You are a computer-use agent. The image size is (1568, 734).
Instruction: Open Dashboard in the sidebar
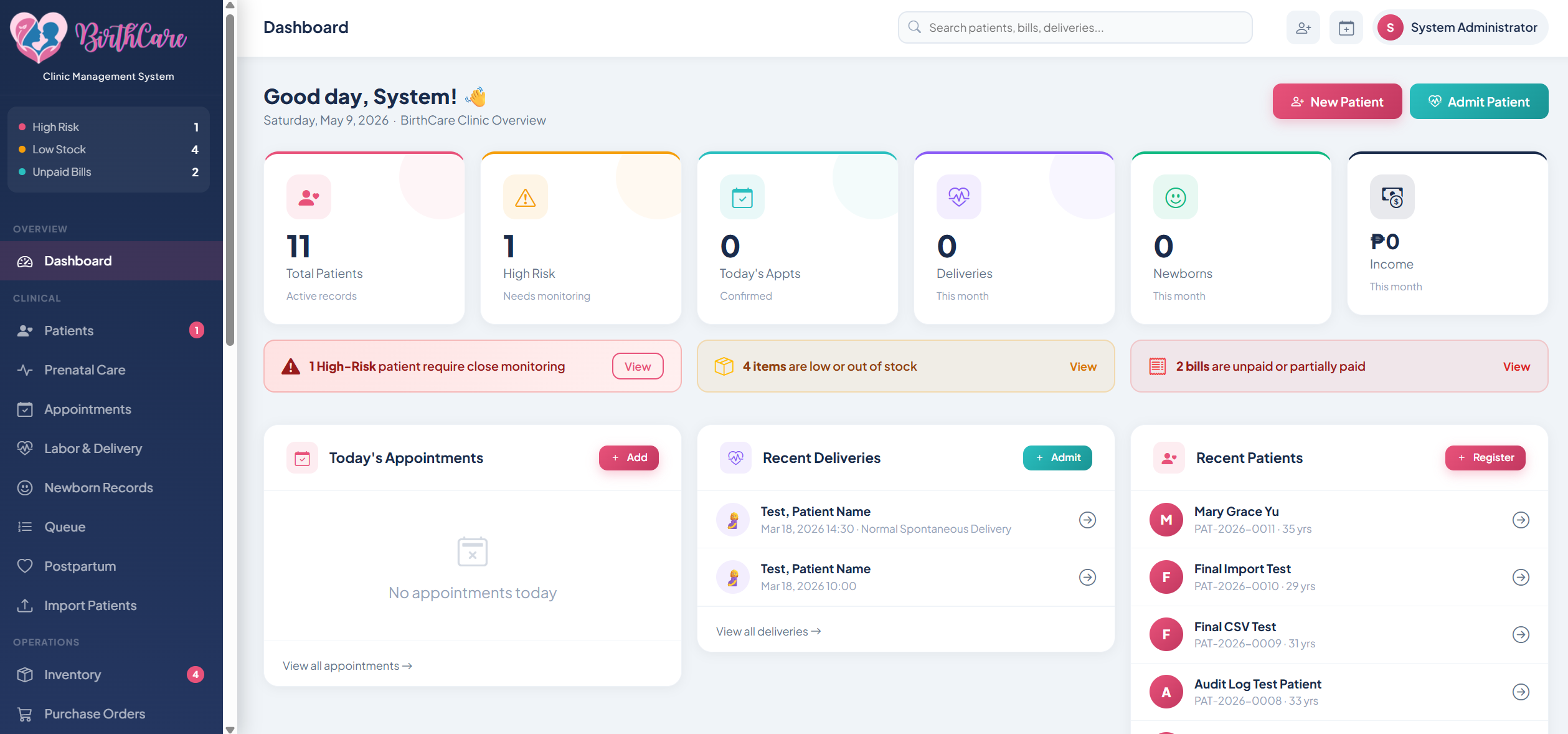tap(111, 261)
